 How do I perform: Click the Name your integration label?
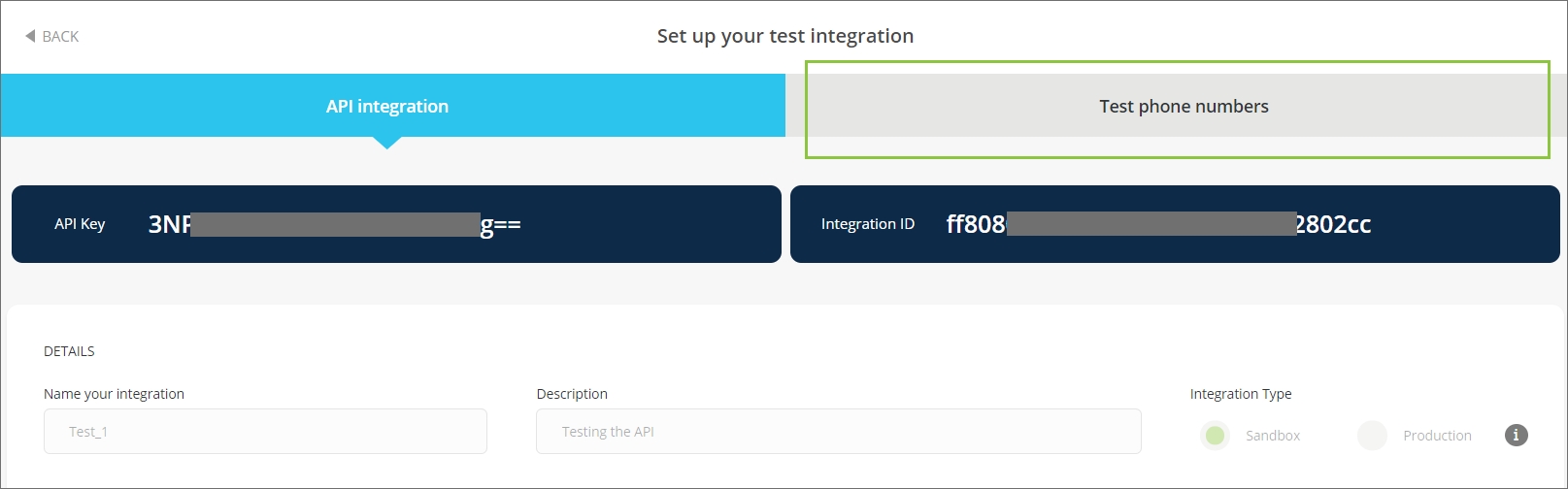(114, 394)
